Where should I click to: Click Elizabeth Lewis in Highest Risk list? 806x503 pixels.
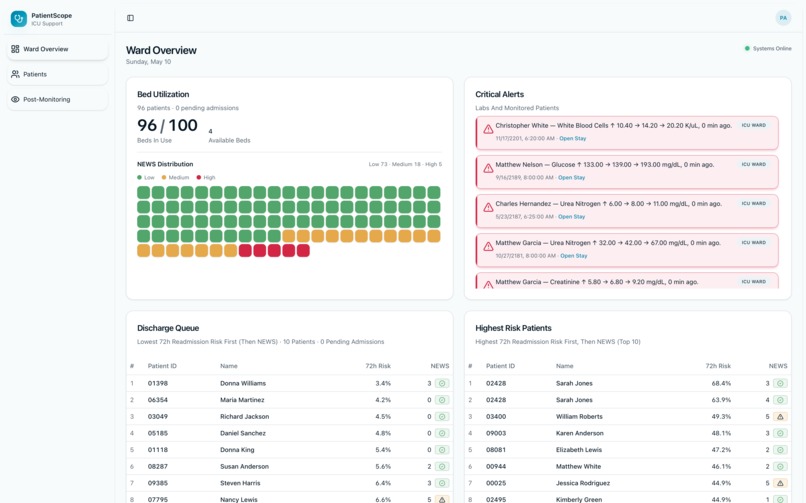[579, 450]
